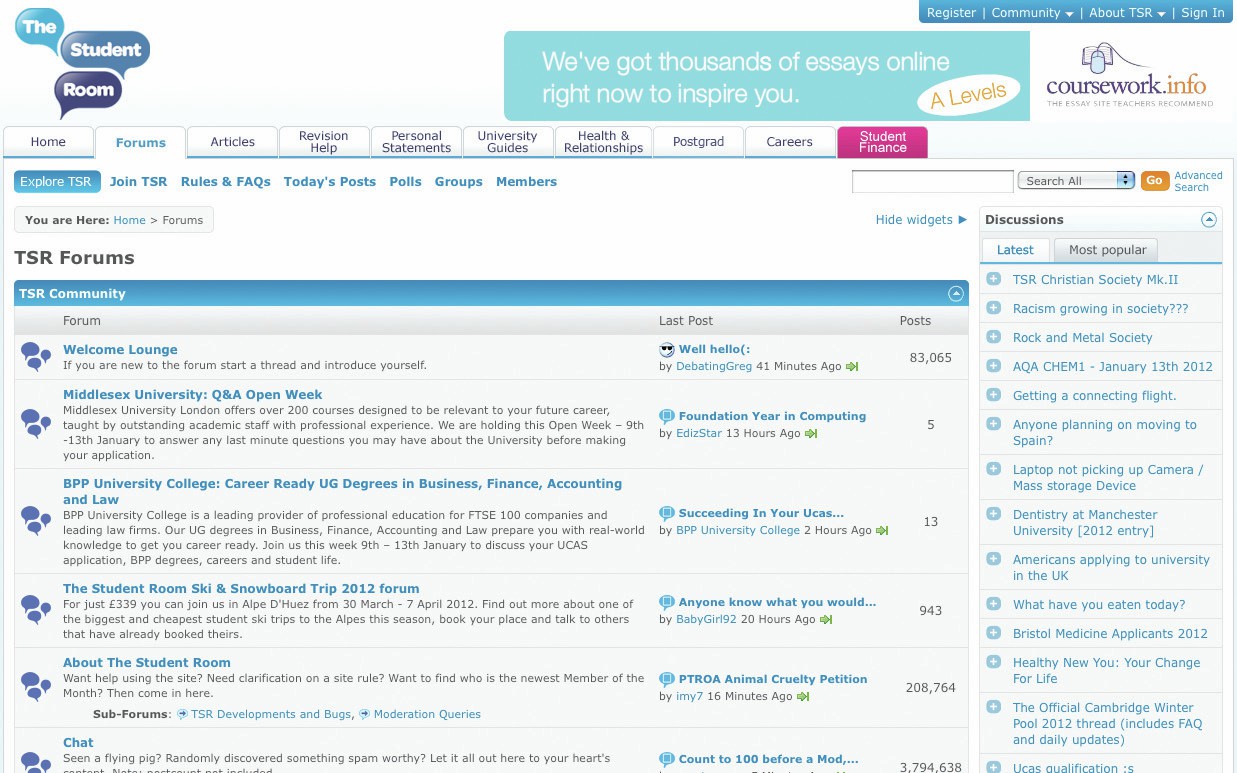Open the Chat forum title

pyautogui.click(x=78, y=743)
